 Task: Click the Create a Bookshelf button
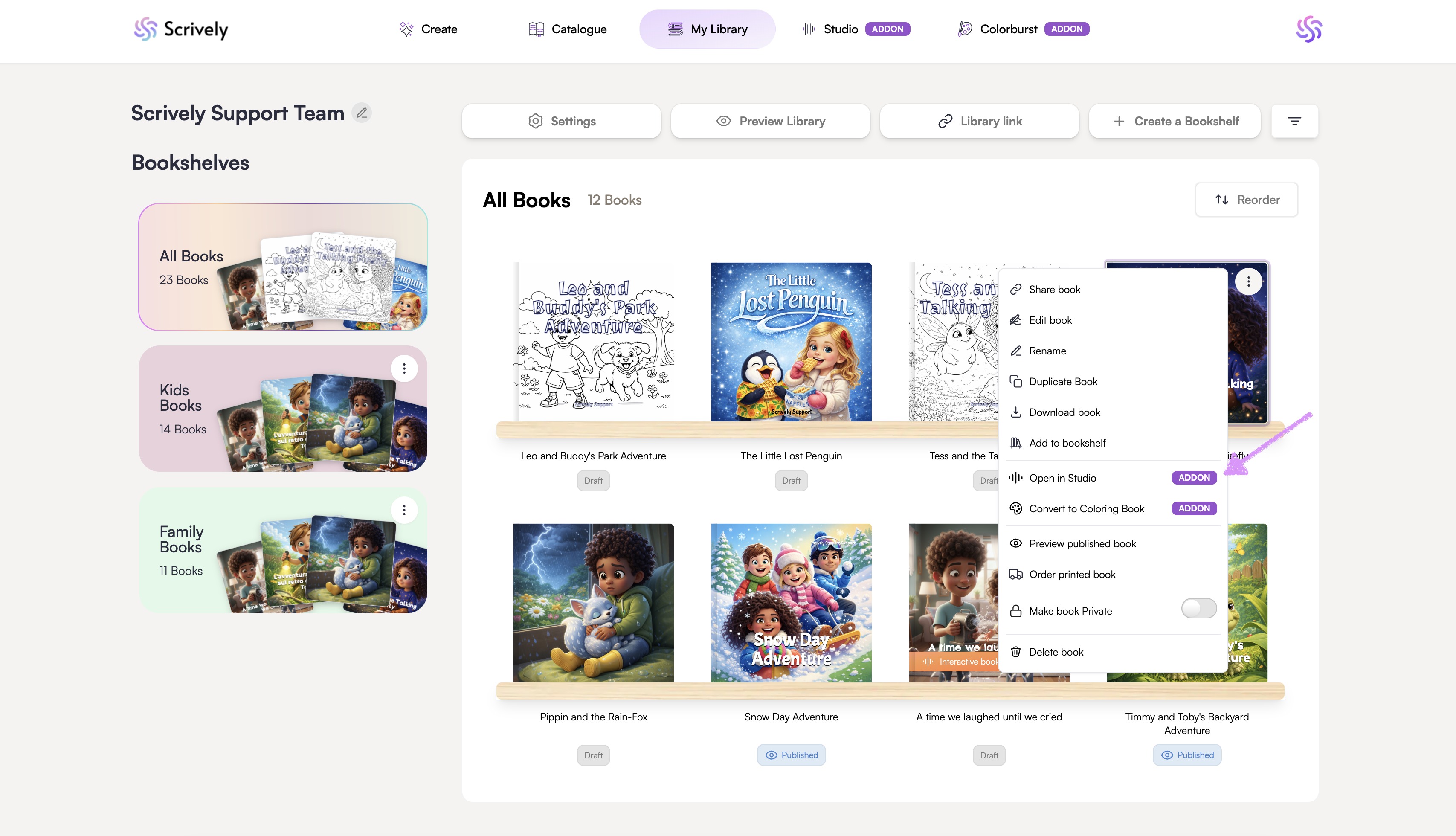(1175, 121)
